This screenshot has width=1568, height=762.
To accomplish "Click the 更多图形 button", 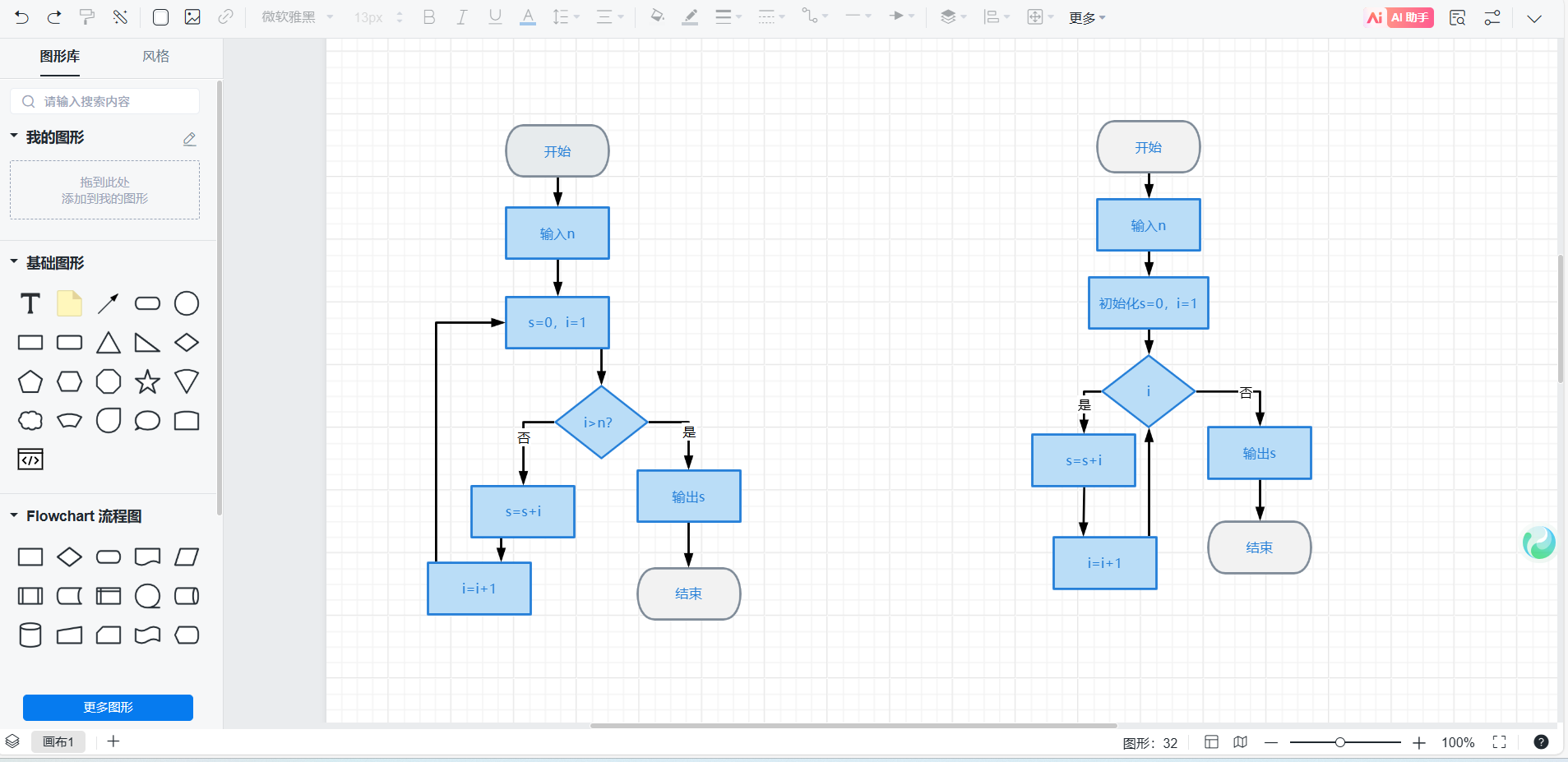I will click(x=108, y=707).
